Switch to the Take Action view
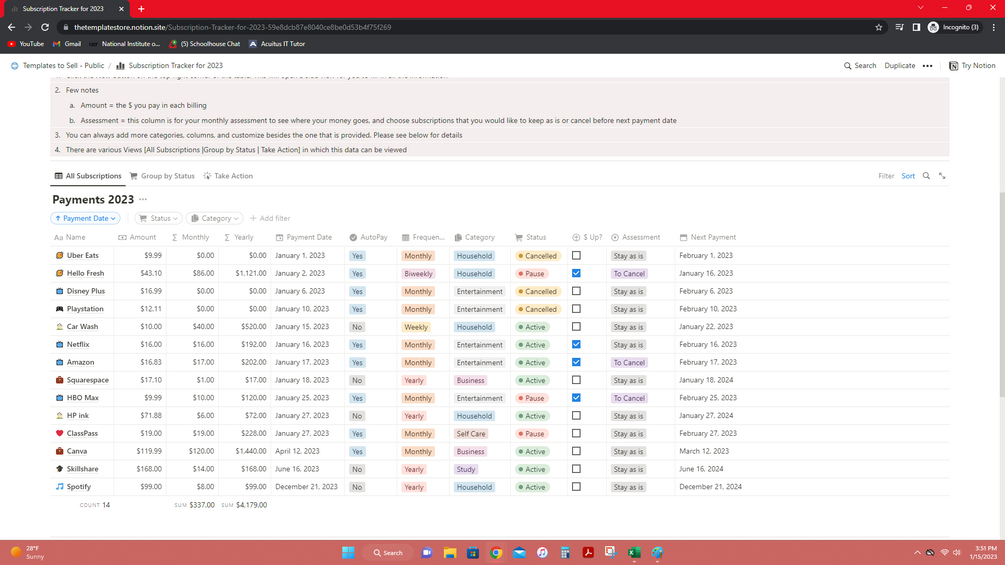This screenshot has width=1005, height=565. pos(228,176)
